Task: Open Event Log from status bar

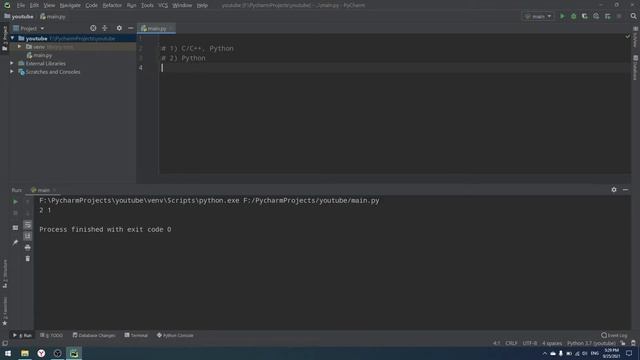Action: (x=614, y=335)
